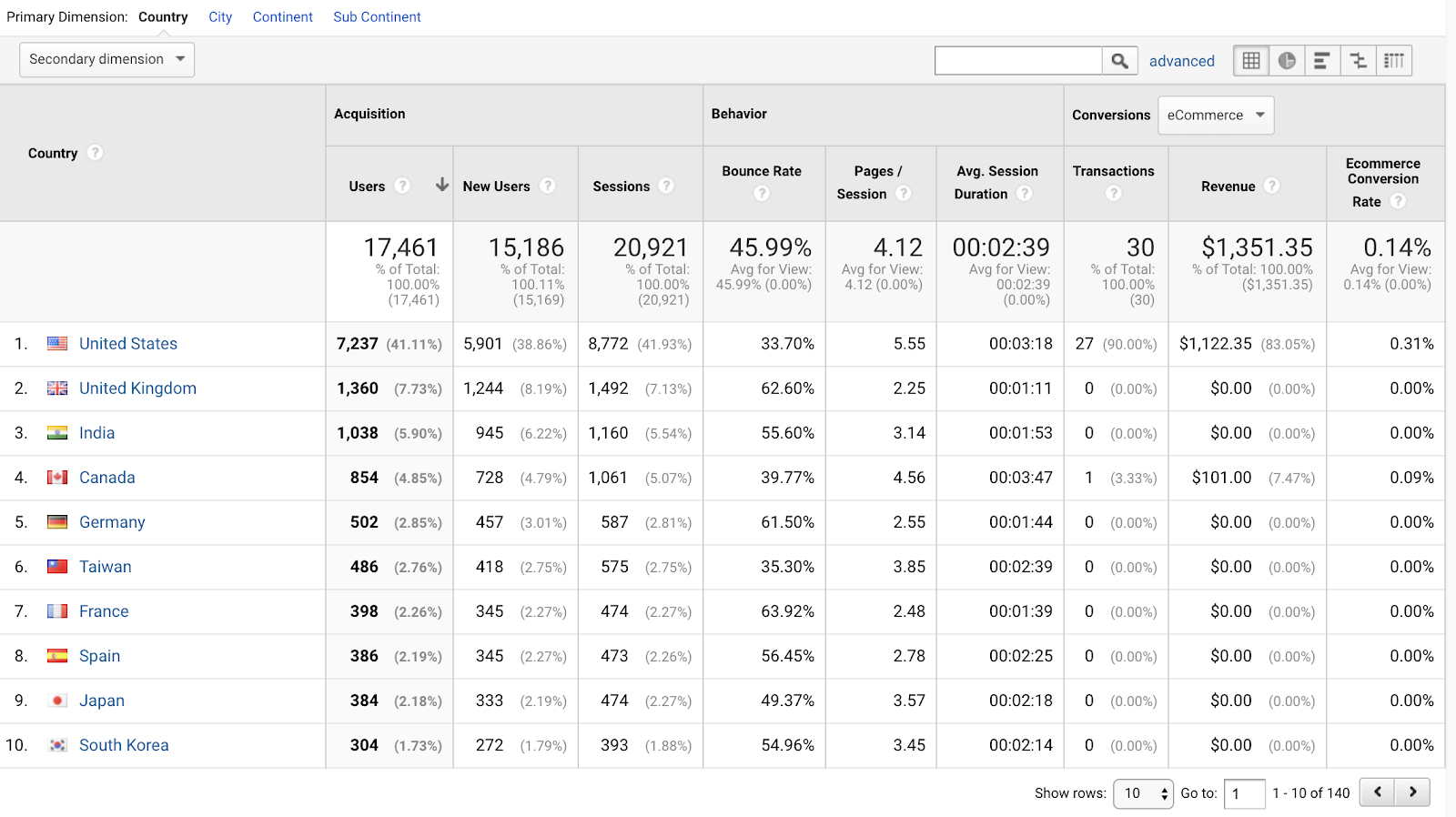This screenshot has width=1456, height=817.
Task: Click the Germany flag icon
Action: click(57, 522)
